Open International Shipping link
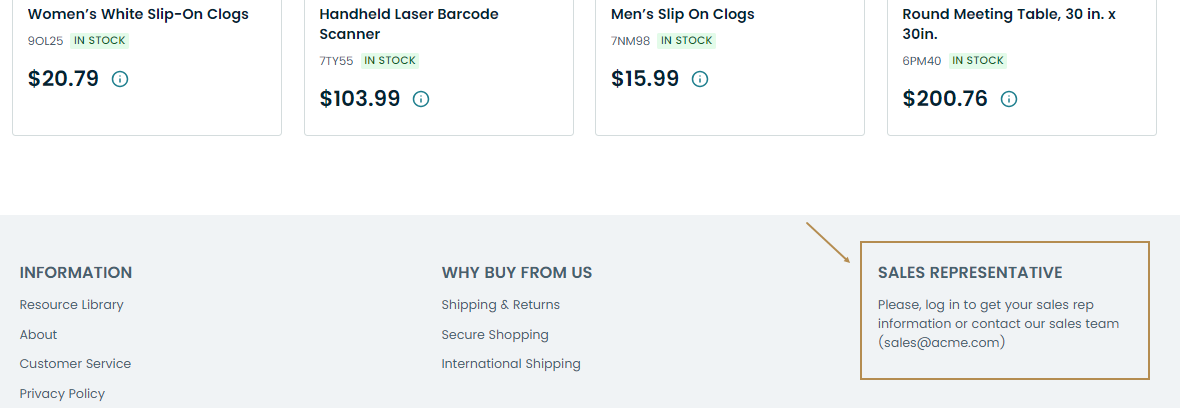This screenshot has height=408, width=1180. [x=510, y=364]
